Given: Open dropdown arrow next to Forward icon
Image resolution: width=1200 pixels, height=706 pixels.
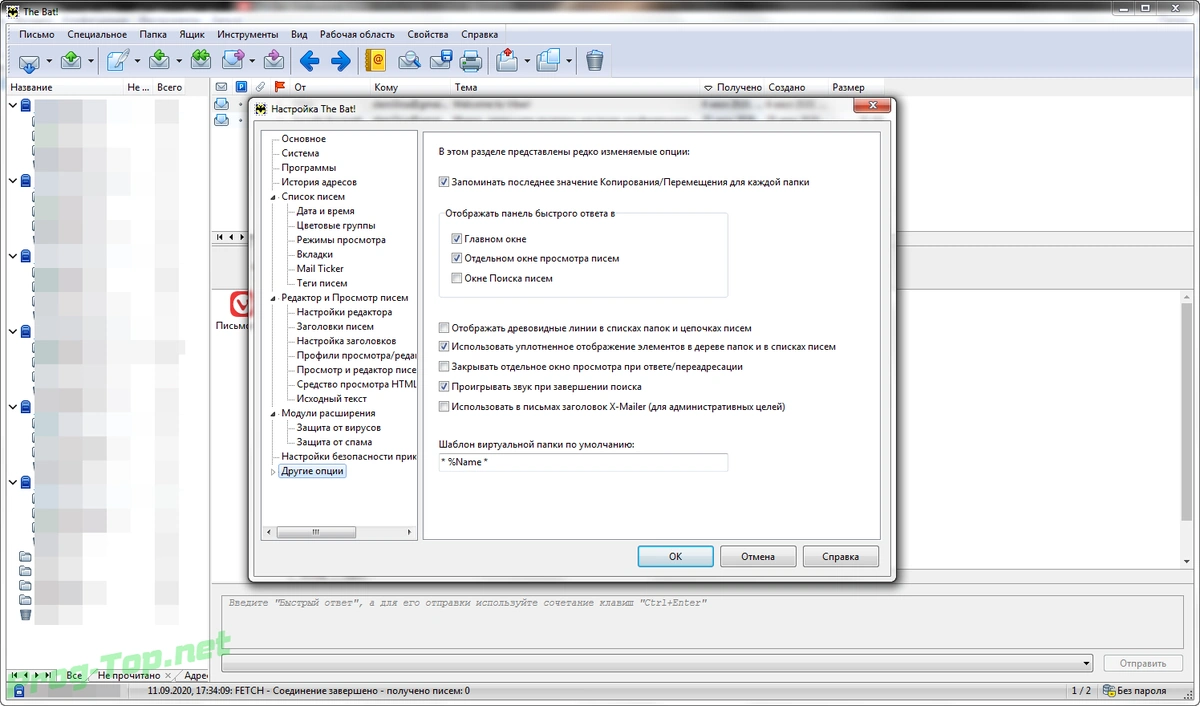Looking at the screenshot, I should 253,62.
